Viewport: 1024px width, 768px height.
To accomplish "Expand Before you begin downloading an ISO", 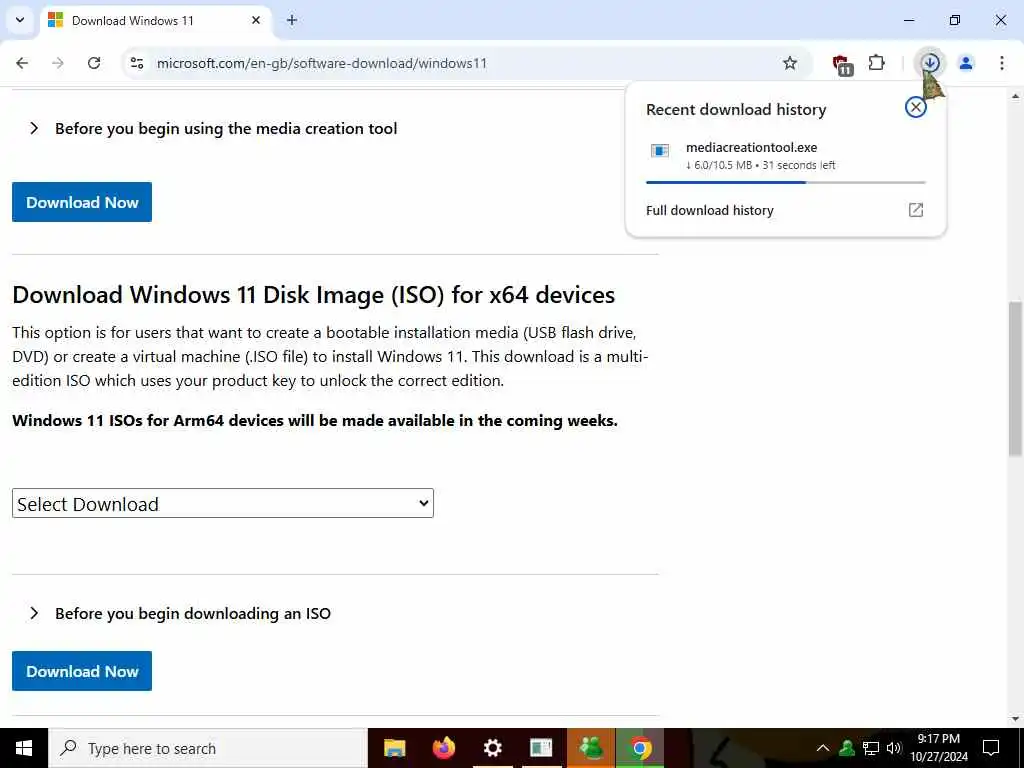I will click(x=180, y=613).
